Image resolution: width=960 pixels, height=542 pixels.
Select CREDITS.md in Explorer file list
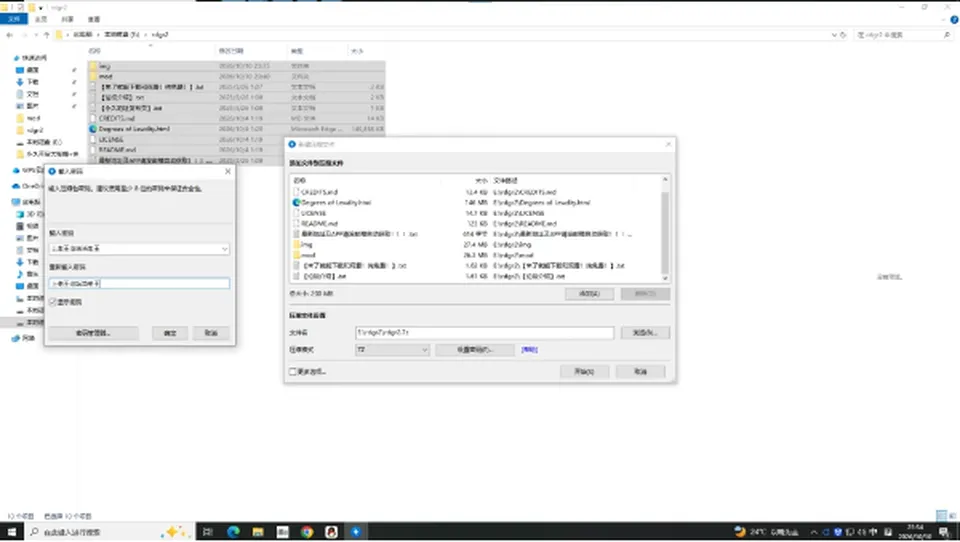coord(116,118)
